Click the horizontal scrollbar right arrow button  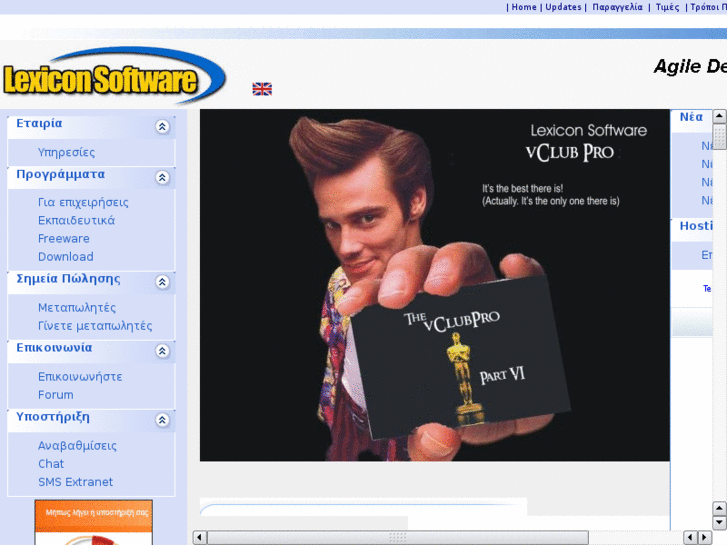pyautogui.click(x=704, y=538)
